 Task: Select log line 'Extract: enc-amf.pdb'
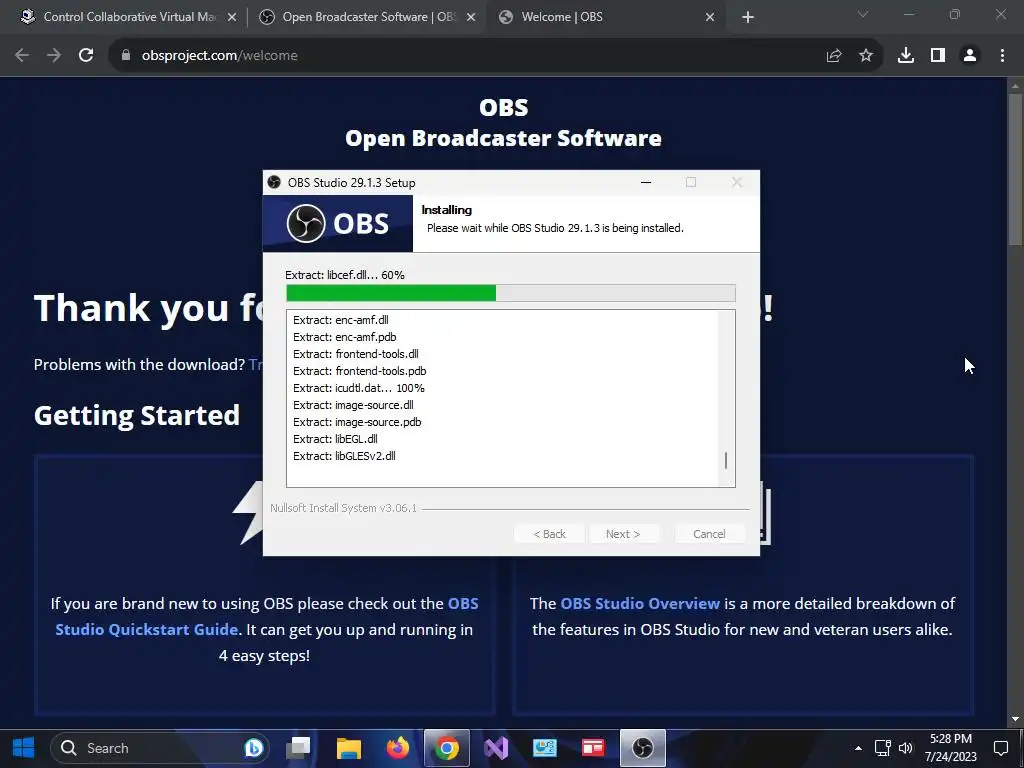tap(344, 337)
